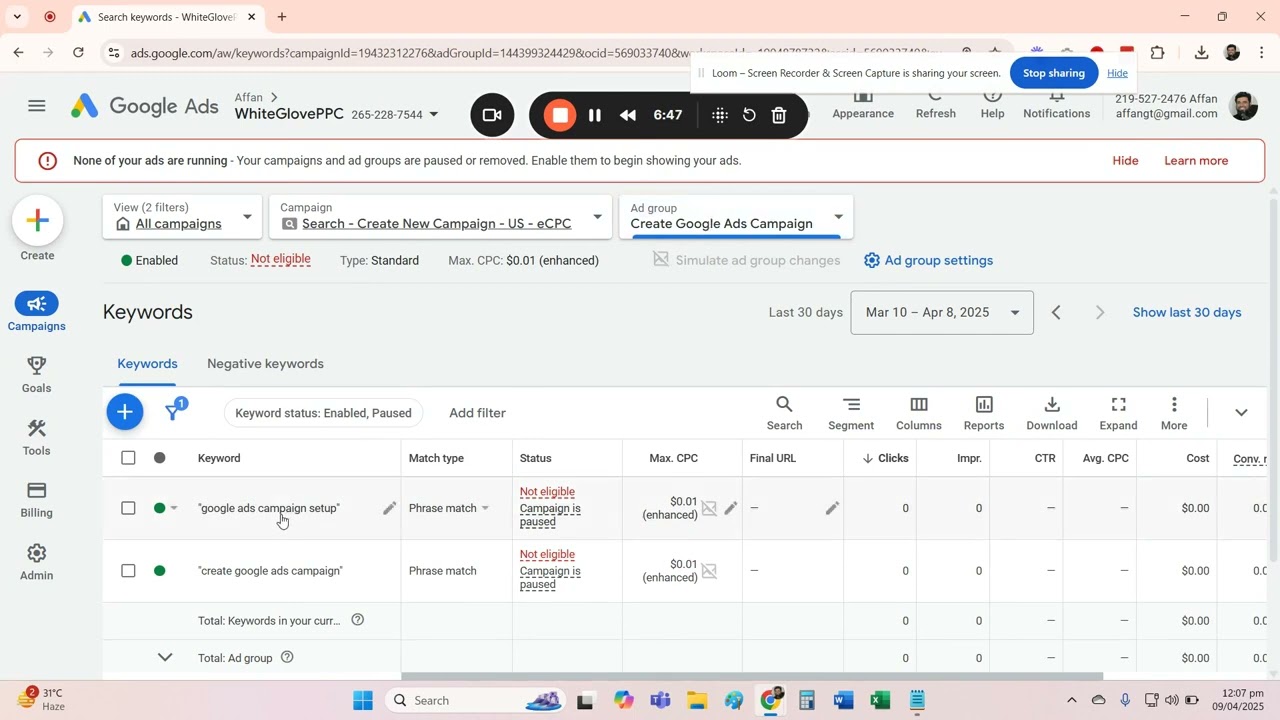Click help icon next to Total: Ad group
Image resolution: width=1280 pixels, height=720 pixels.
pos(287,657)
